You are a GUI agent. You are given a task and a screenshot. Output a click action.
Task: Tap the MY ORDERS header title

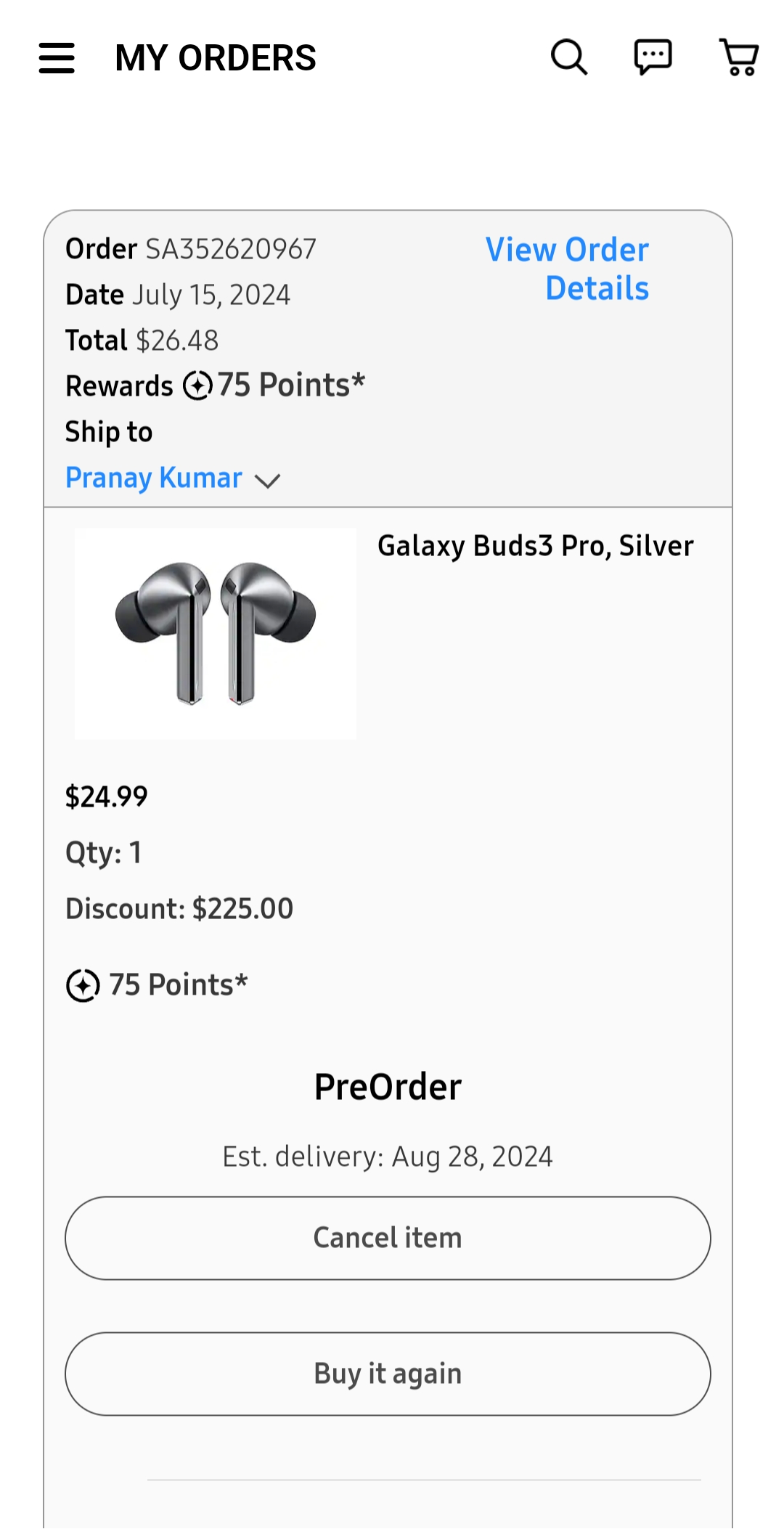tap(216, 58)
